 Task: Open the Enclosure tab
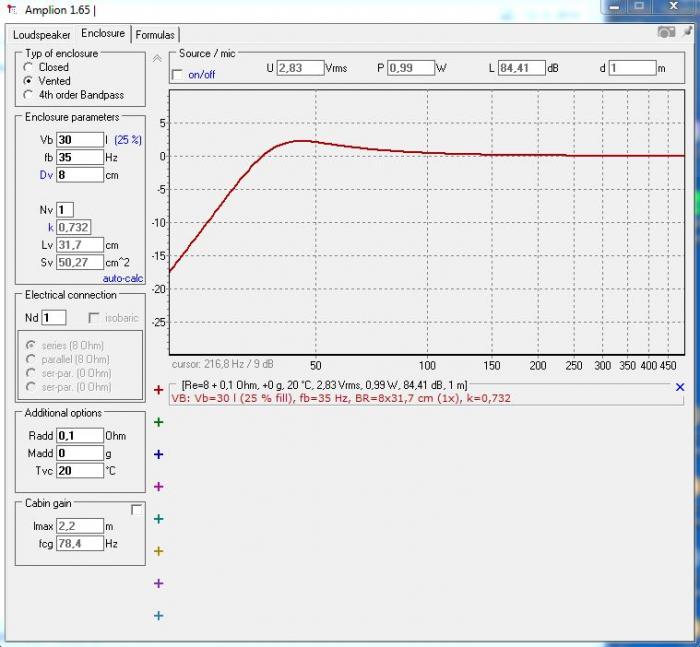coord(103,33)
